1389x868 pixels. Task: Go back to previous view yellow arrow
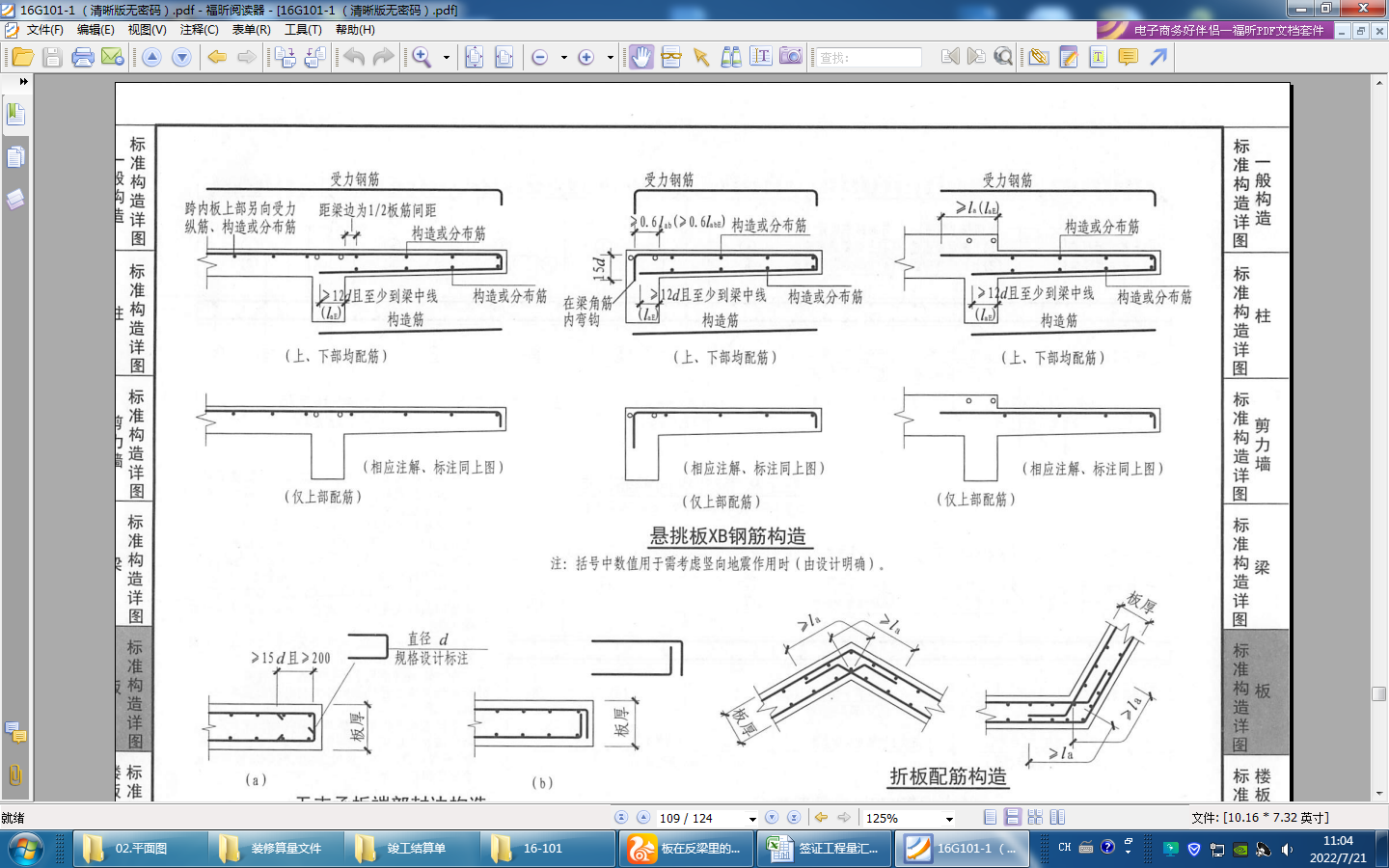coord(218,57)
